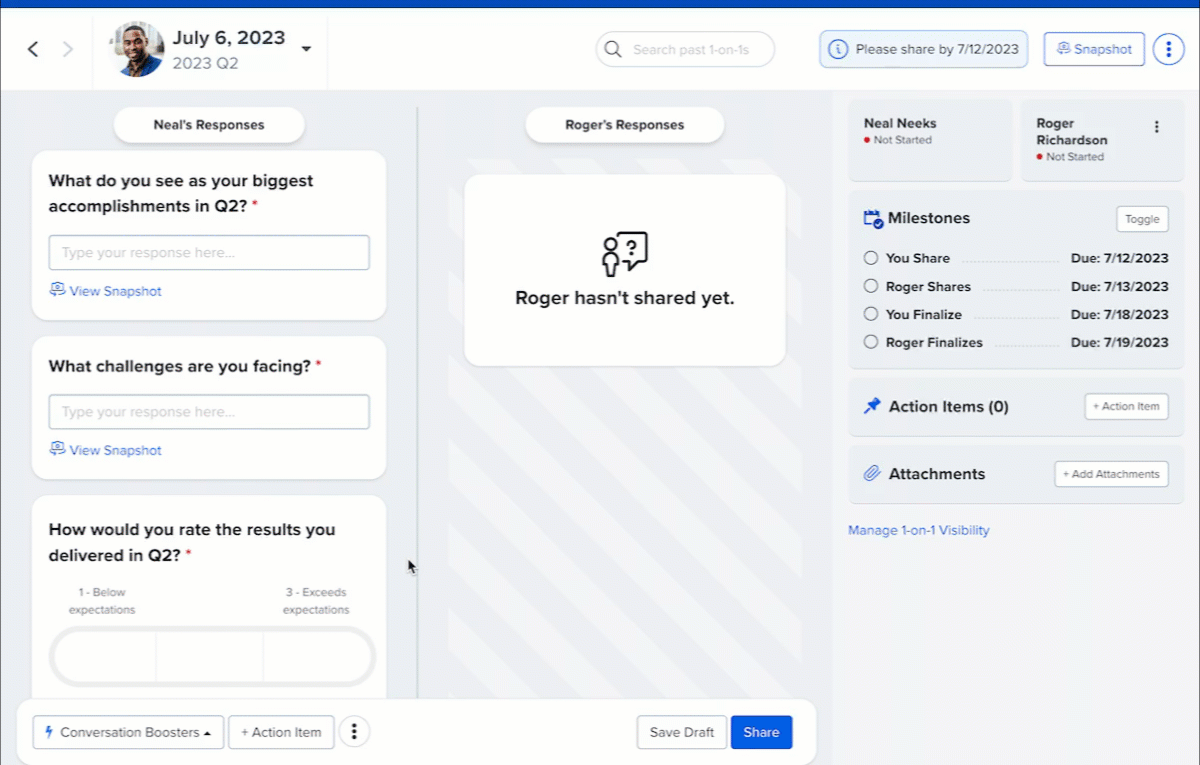The width and height of the screenshot is (1200, 765).
Task: Click the blue Share button
Action: [x=761, y=732]
